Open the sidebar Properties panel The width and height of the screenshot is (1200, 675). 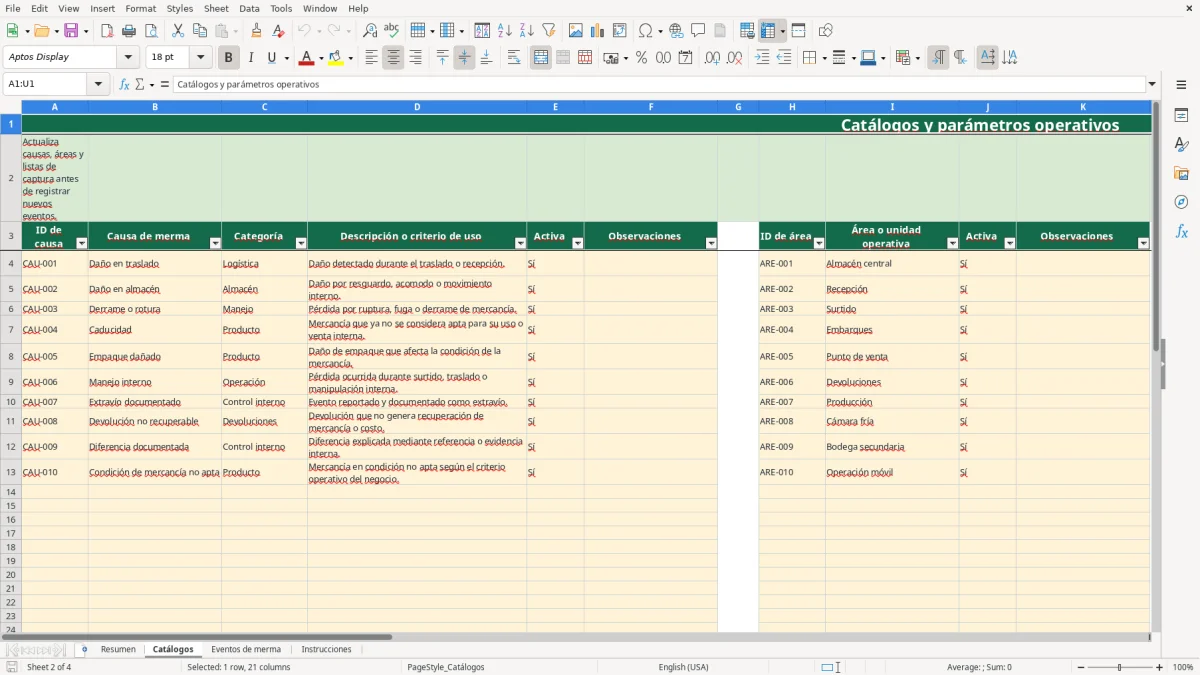tap(1181, 116)
